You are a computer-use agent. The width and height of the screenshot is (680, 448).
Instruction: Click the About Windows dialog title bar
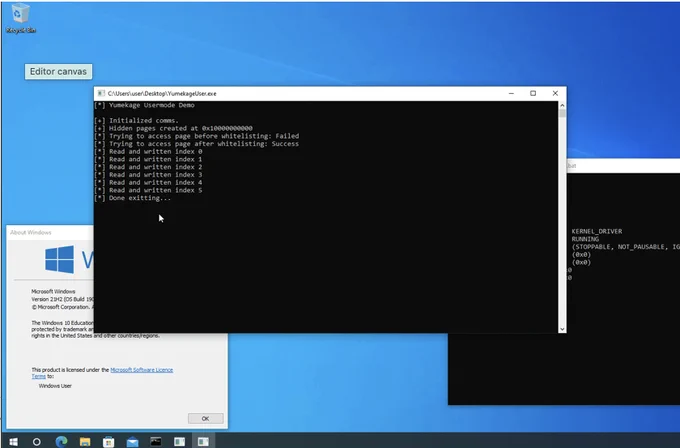point(50,232)
